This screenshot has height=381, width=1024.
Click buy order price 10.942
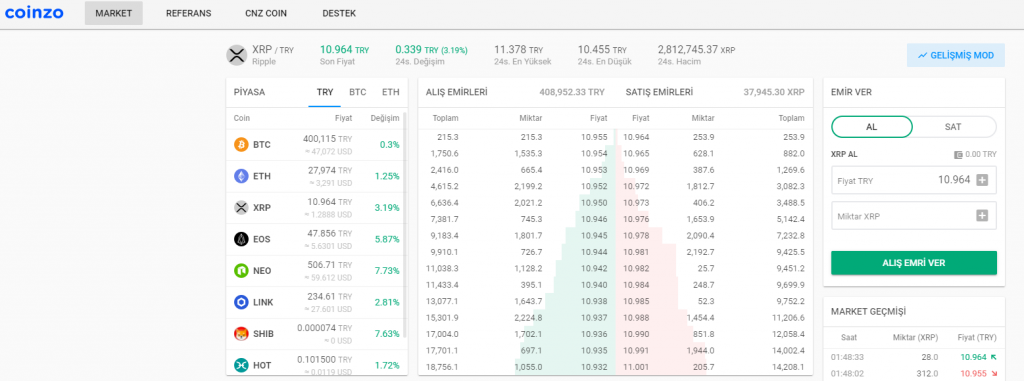click(x=594, y=268)
